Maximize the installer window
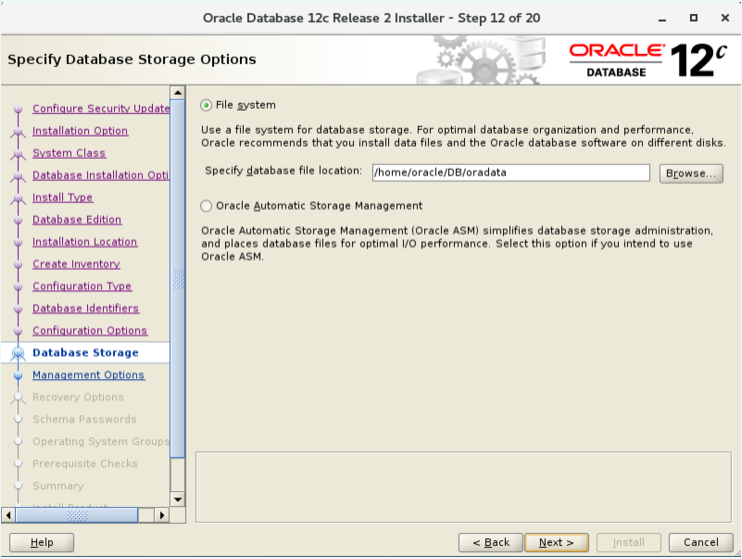 tap(693, 18)
